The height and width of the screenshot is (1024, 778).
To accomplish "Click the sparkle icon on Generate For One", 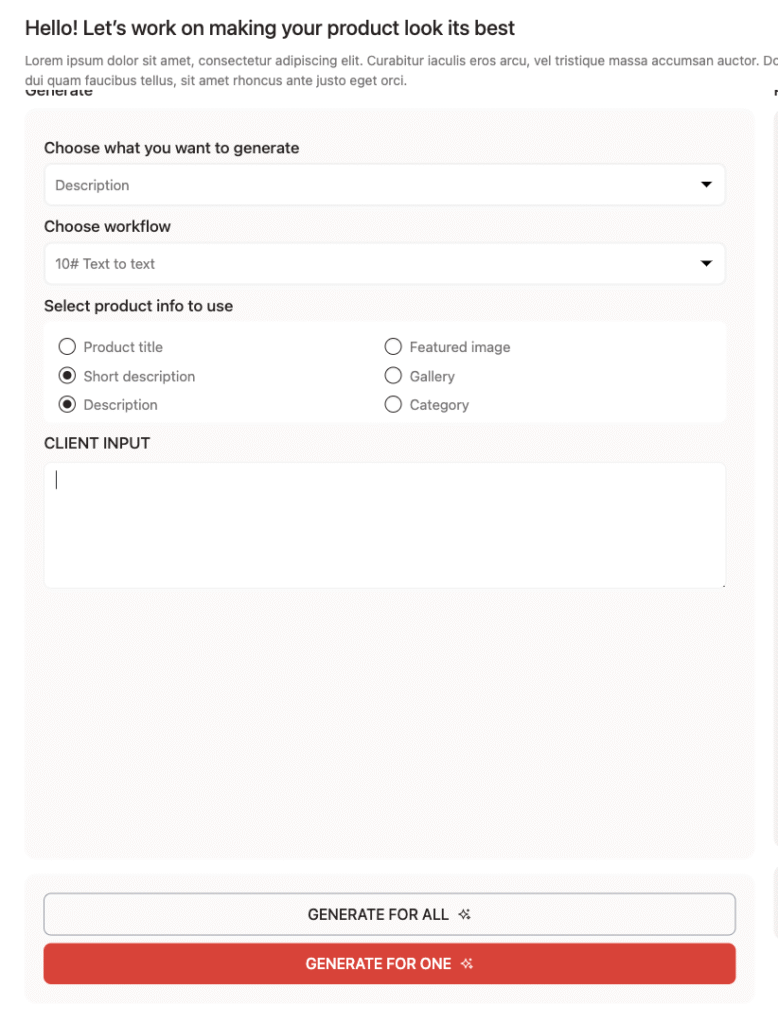I will point(467,964).
